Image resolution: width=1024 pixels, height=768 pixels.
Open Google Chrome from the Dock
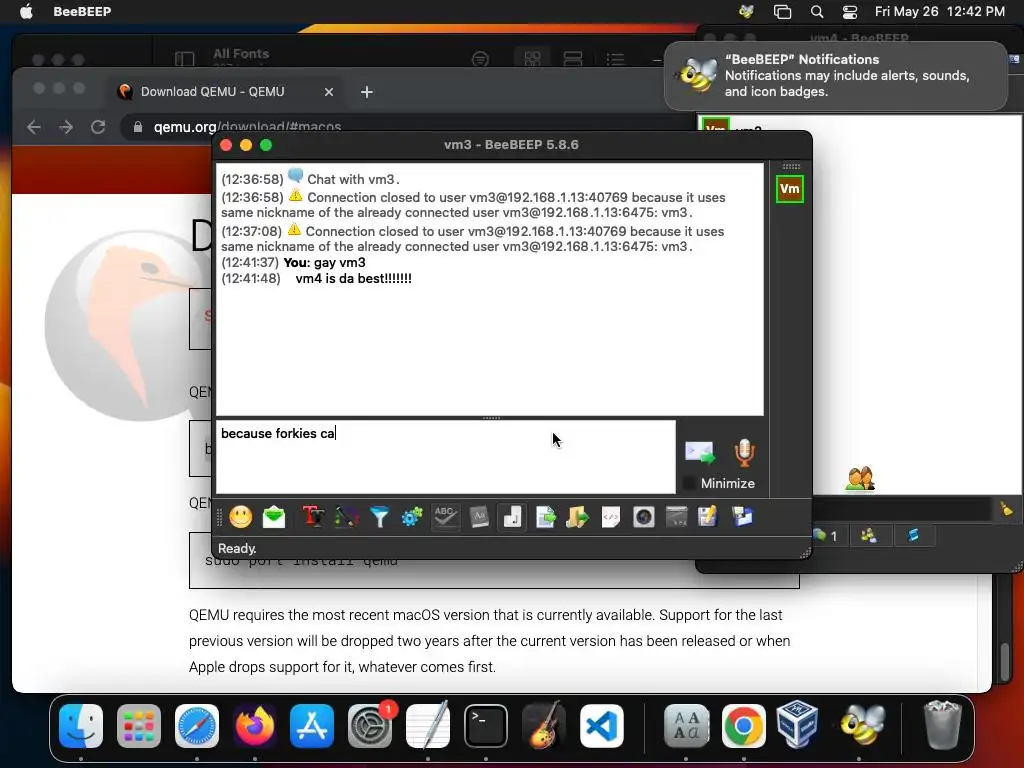click(x=743, y=726)
